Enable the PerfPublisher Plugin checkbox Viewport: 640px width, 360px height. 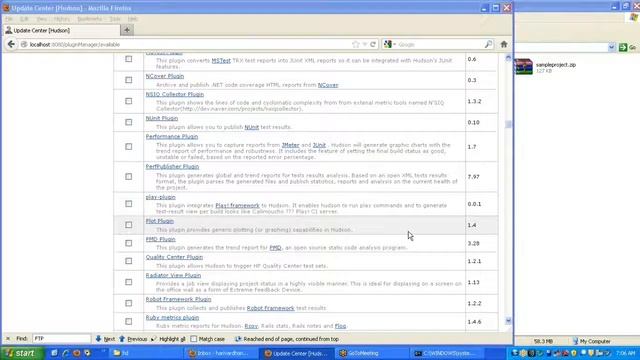129,176
